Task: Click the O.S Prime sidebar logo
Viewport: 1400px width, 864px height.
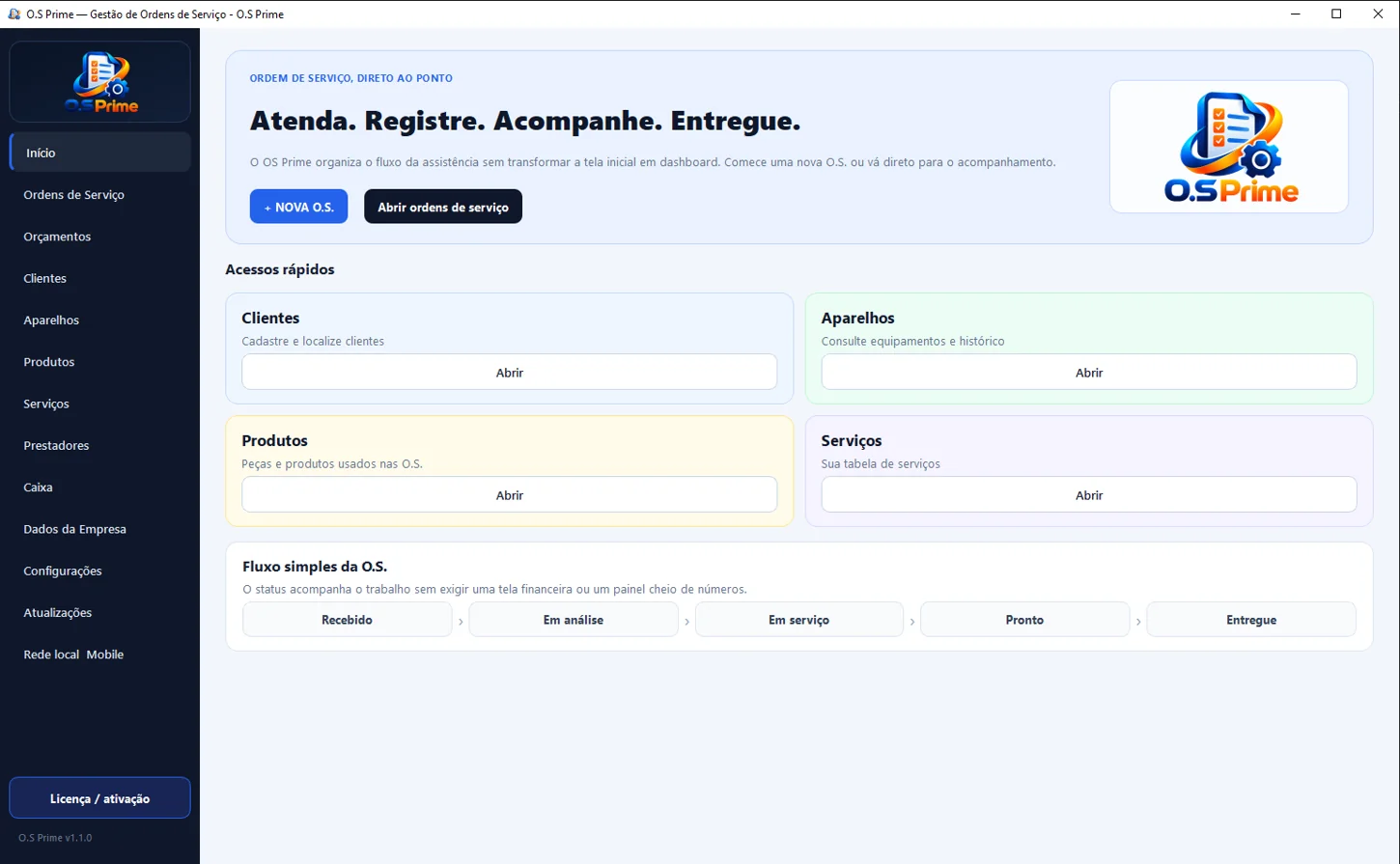Action: tap(100, 82)
